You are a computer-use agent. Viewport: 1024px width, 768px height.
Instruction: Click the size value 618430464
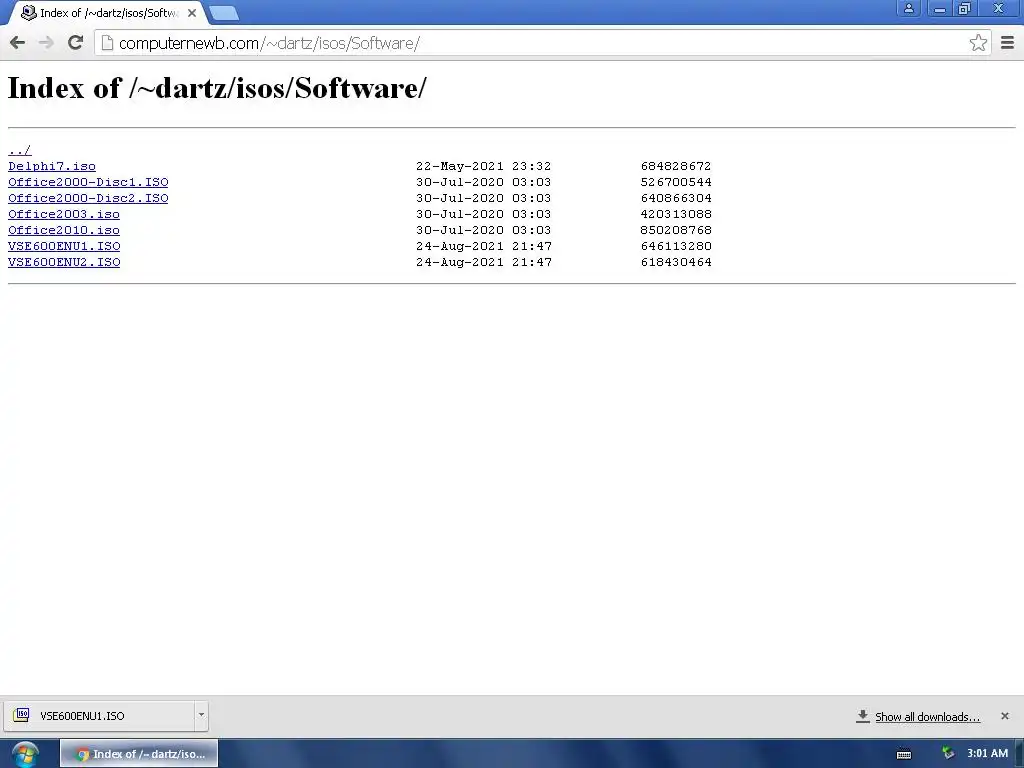(x=676, y=263)
